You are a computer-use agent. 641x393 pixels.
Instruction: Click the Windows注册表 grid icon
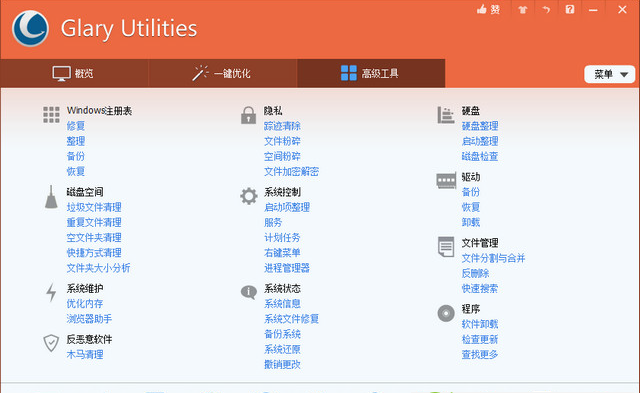pos(51,115)
